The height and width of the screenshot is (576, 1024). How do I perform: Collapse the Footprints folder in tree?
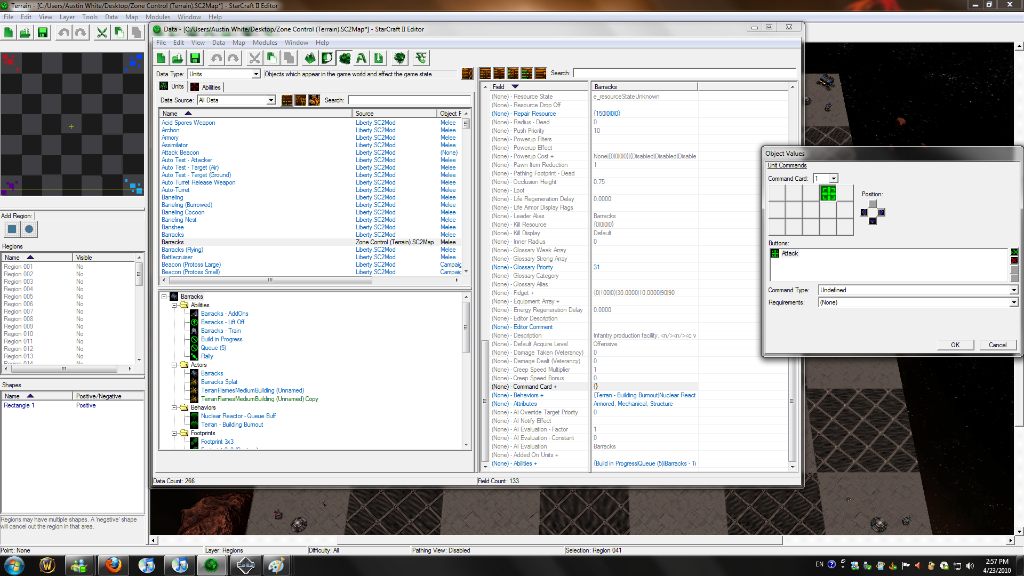[174, 433]
